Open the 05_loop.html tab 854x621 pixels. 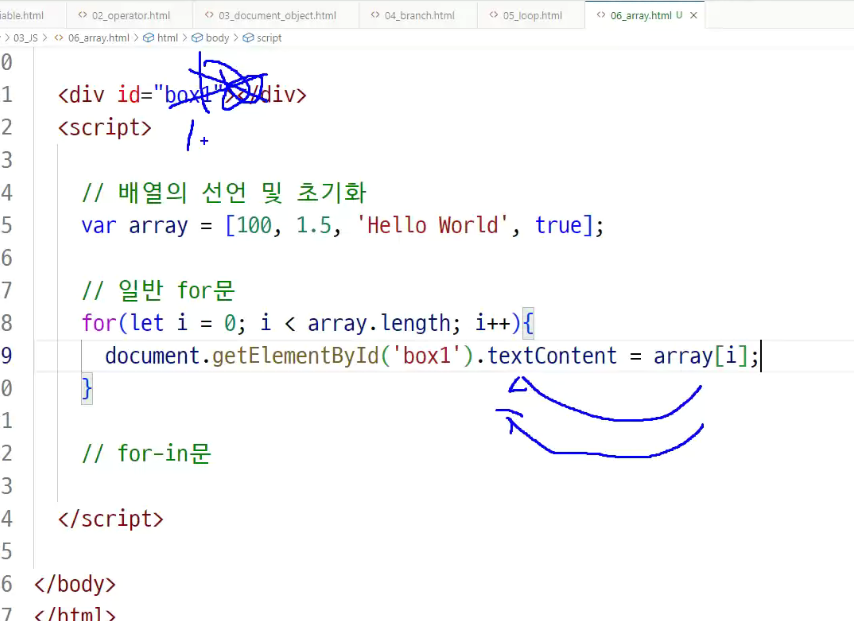531,15
